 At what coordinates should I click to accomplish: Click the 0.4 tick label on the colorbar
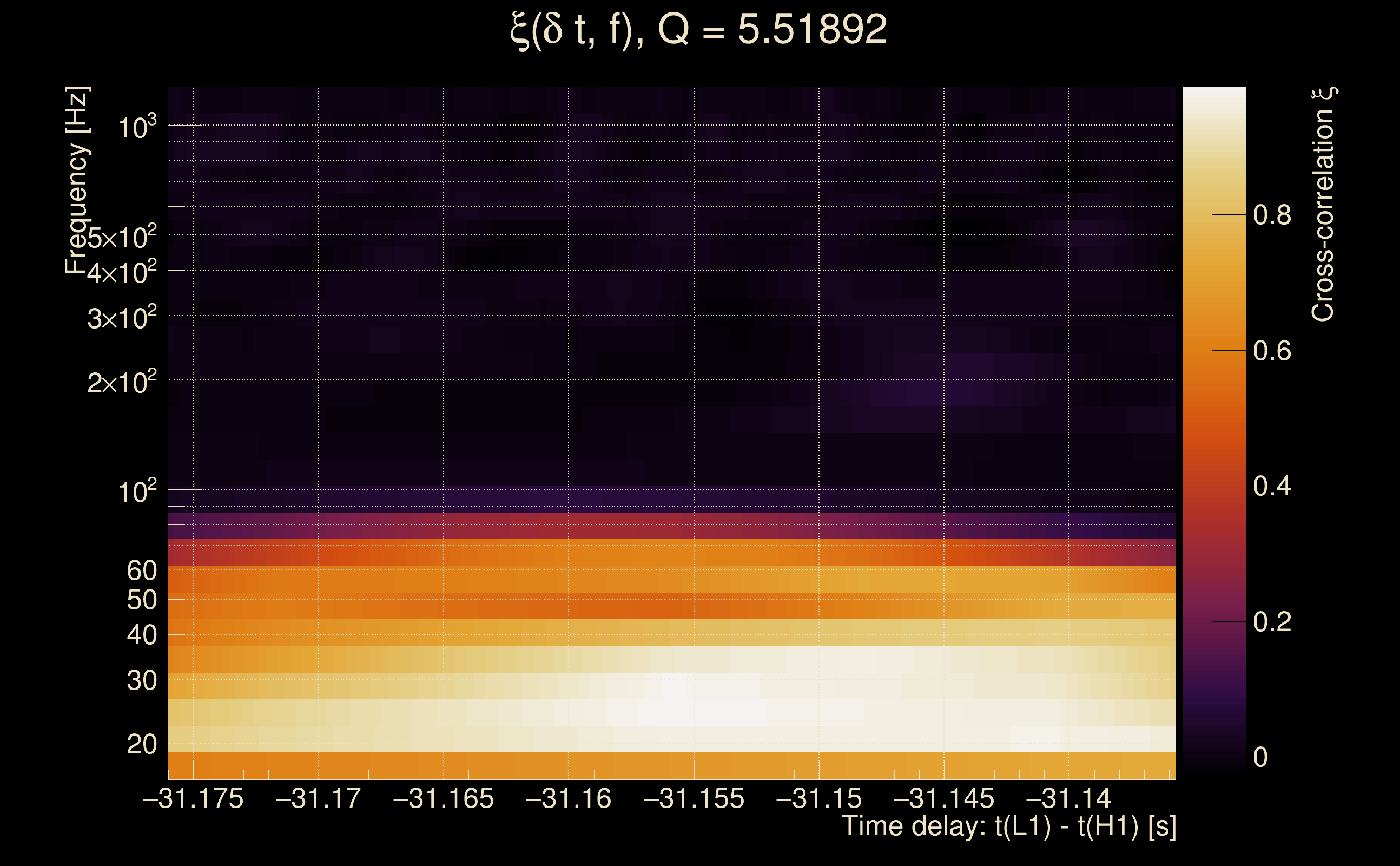[x=1272, y=486]
